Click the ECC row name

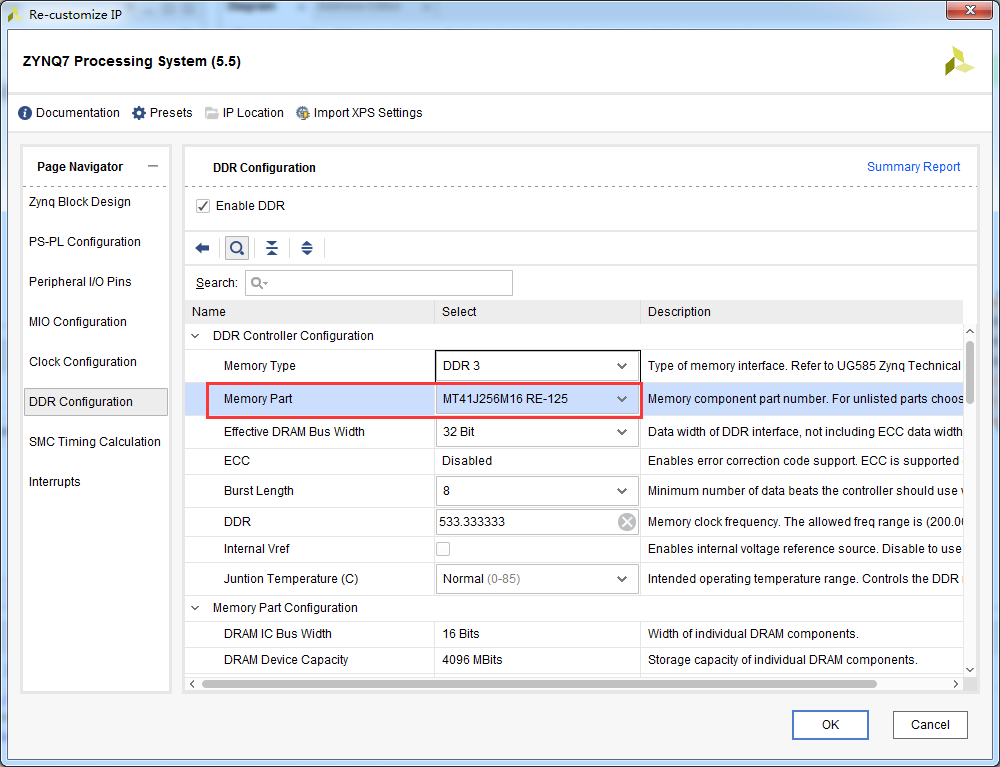coord(237,461)
